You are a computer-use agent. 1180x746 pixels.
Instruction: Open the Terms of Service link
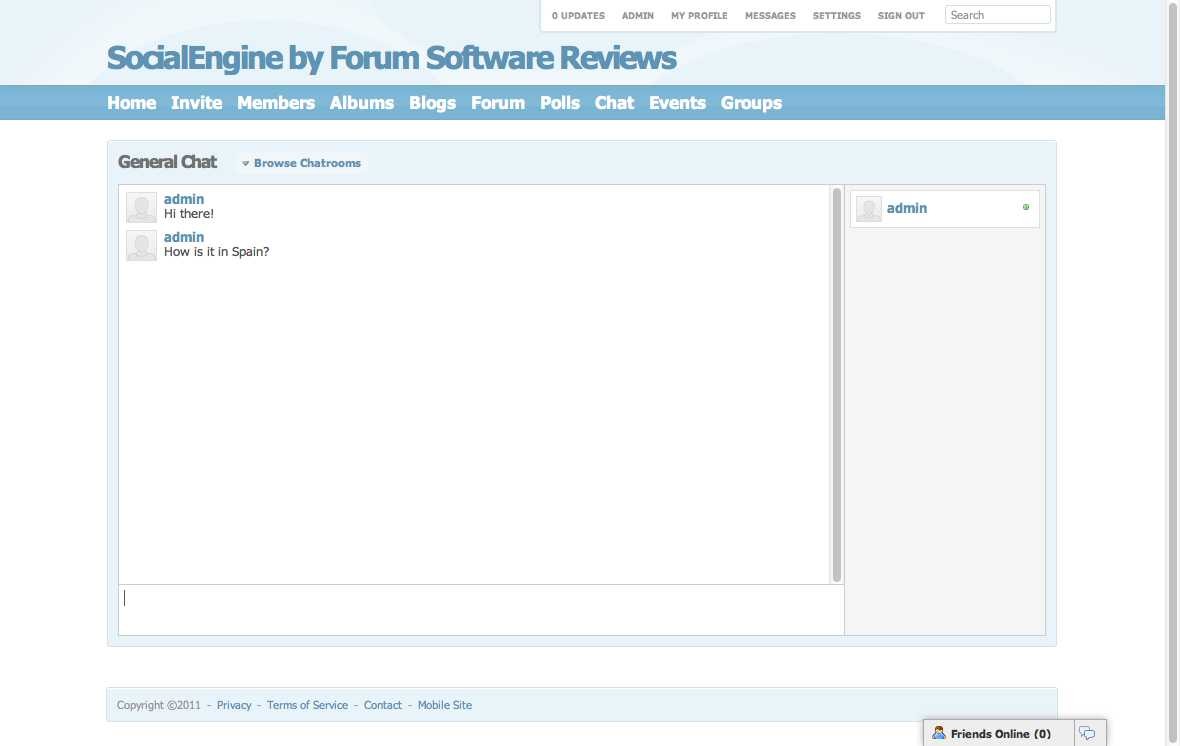307,705
